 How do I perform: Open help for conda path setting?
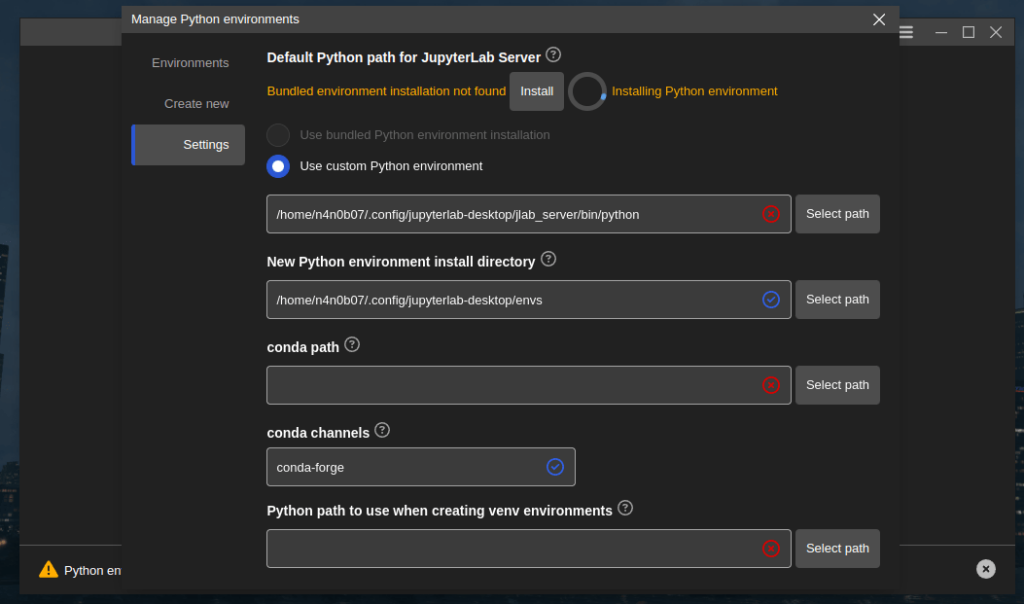click(351, 343)
